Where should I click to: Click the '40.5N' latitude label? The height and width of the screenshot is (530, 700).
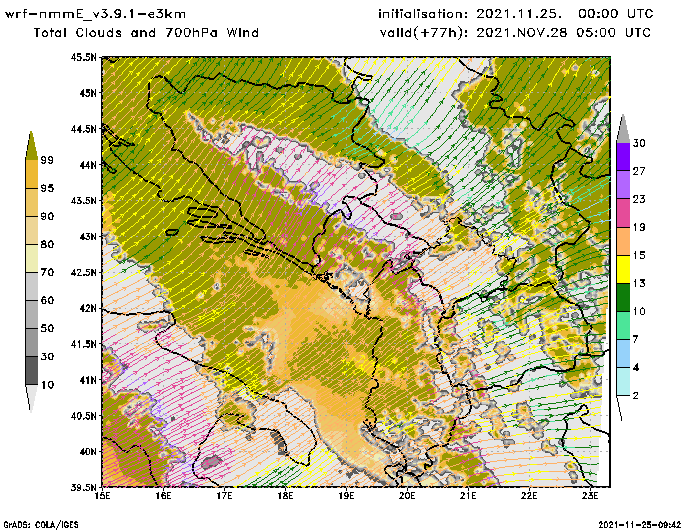(83, 415)
